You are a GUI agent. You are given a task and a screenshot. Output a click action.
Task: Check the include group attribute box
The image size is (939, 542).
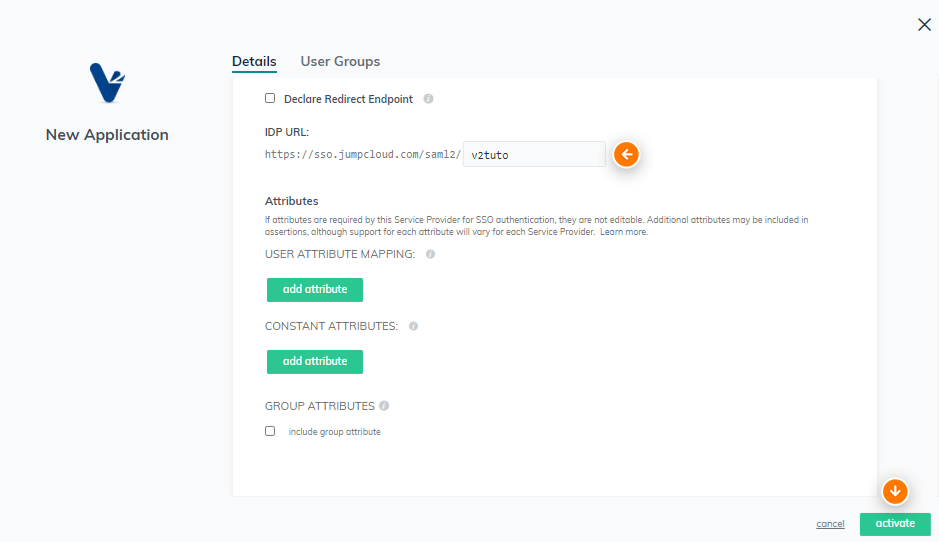(x=270, y=431)
